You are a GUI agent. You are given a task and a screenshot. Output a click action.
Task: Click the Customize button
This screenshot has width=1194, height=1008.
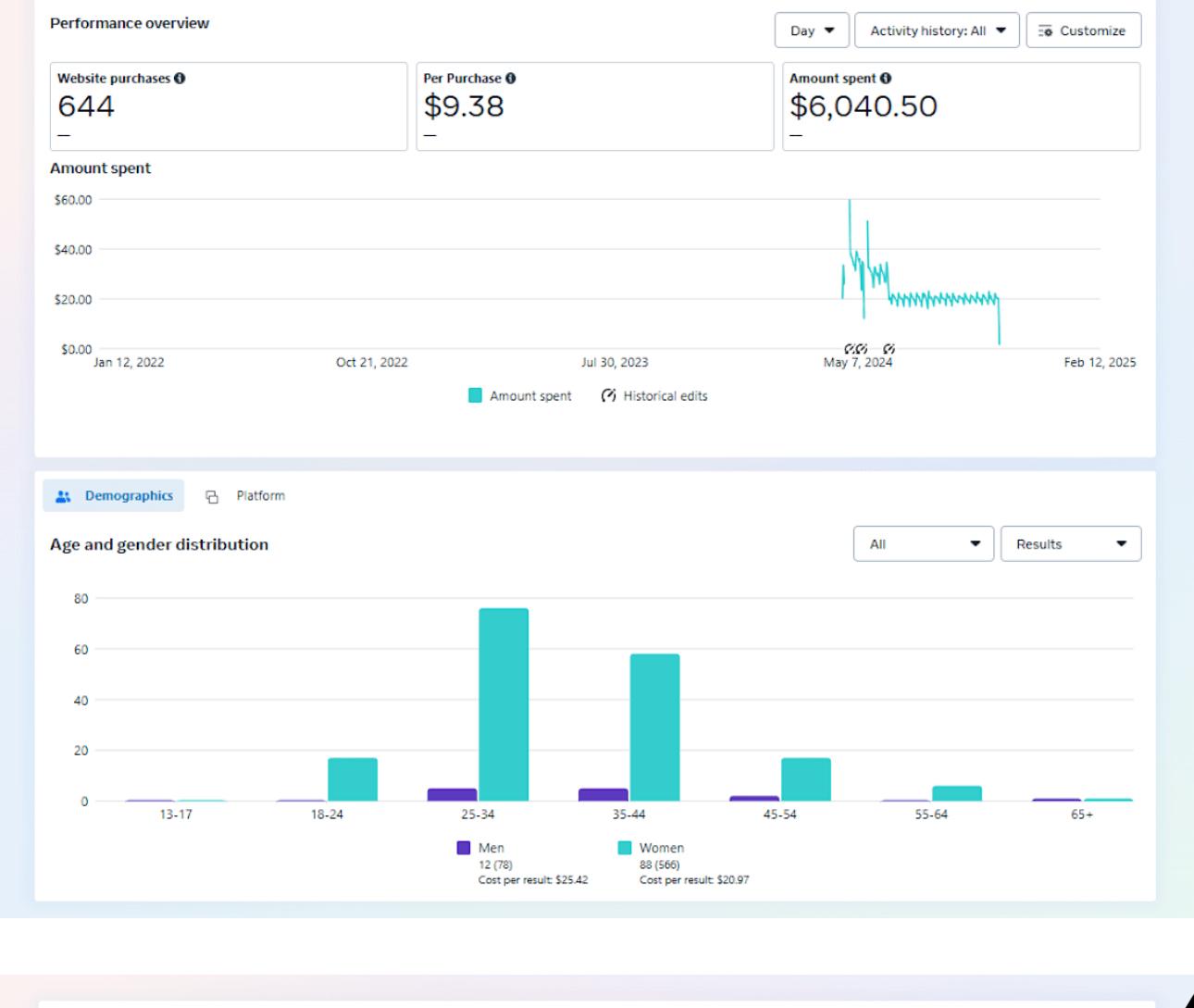click(1083, 31)
